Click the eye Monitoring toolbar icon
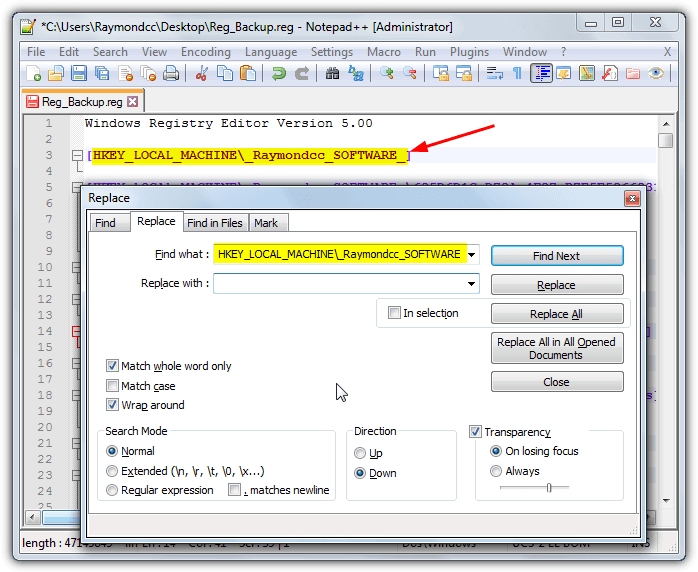This screenshot has height=572, width=698. coord(656,73)
